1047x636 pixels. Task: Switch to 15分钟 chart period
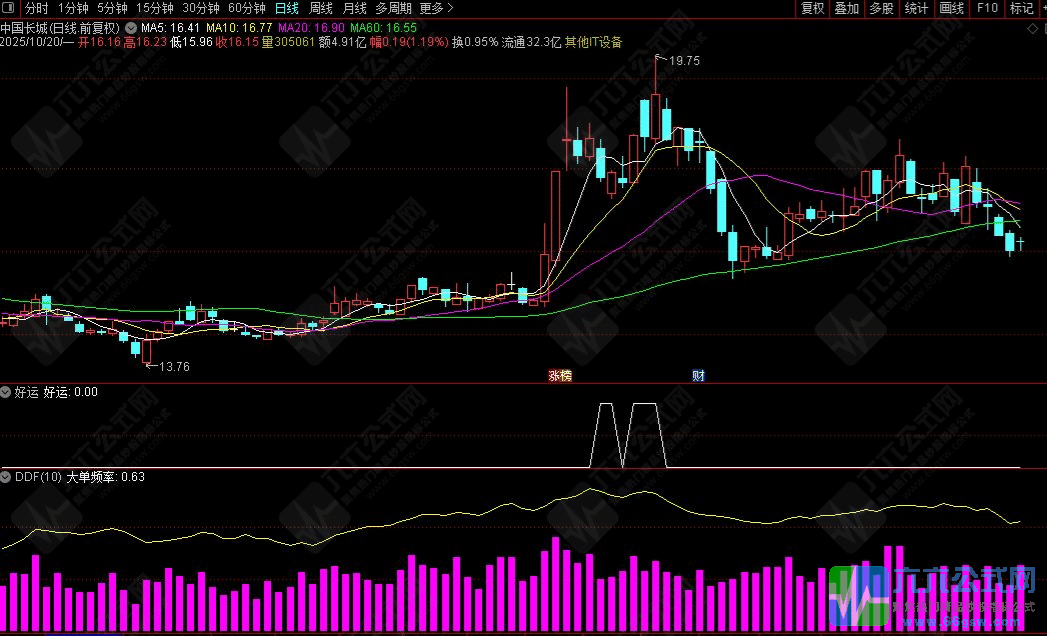tap(154, 8)
